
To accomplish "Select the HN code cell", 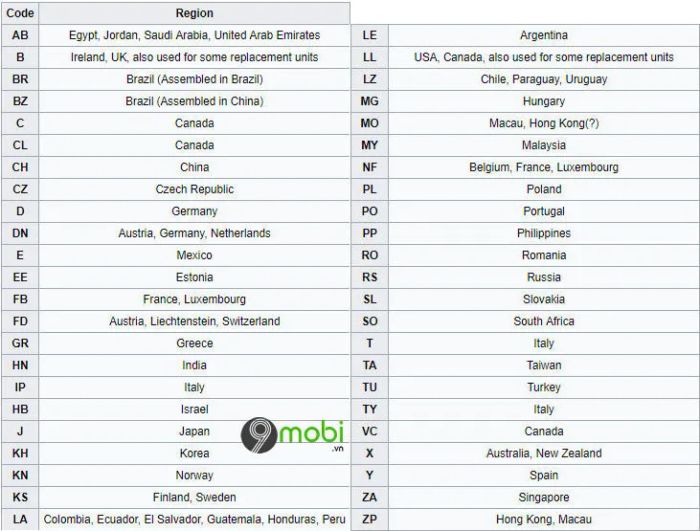I will point(20,365).
